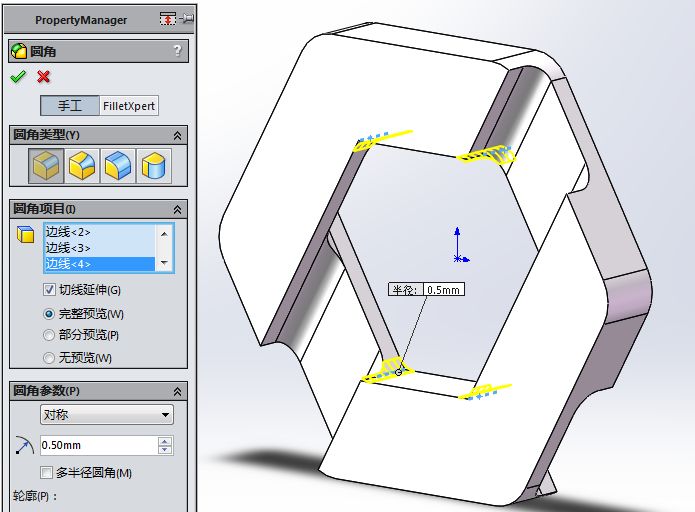Decrease radius with the spinner down arrow
Viewport: 695px width, 512px height.
(165, 449)
